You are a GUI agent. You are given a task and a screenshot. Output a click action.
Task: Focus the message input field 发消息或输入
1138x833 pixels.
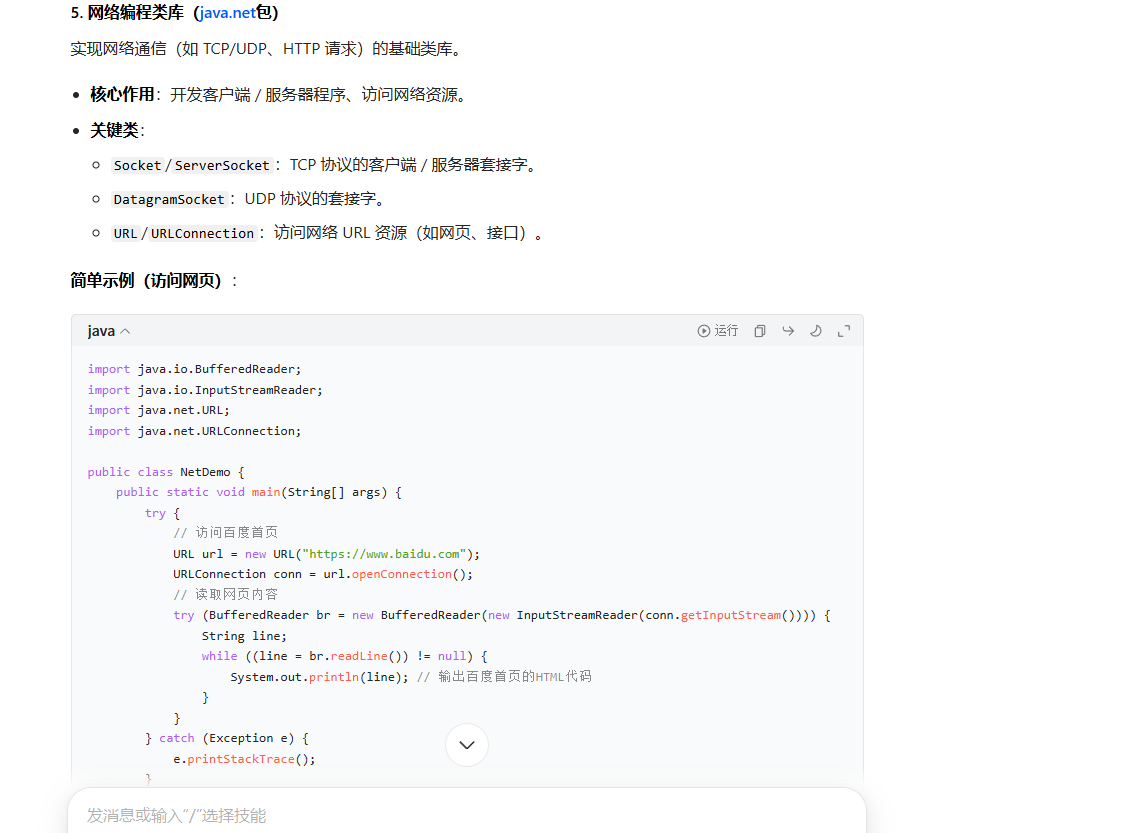(x=467, y=815)
